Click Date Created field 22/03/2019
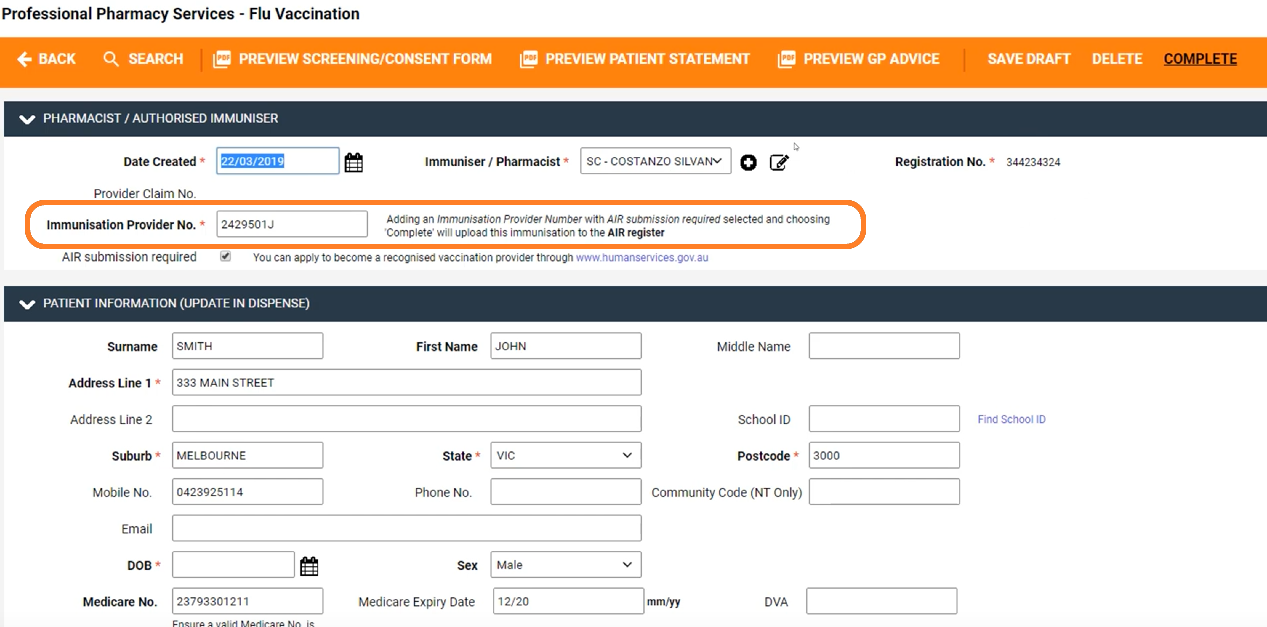Viewport: 1267px width, 627px height. click(278, 161)
